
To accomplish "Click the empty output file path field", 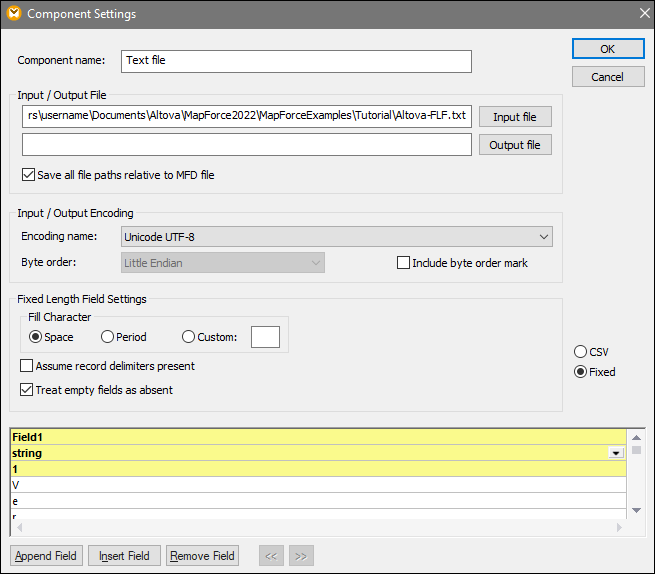I will click(x=246, y=145).
